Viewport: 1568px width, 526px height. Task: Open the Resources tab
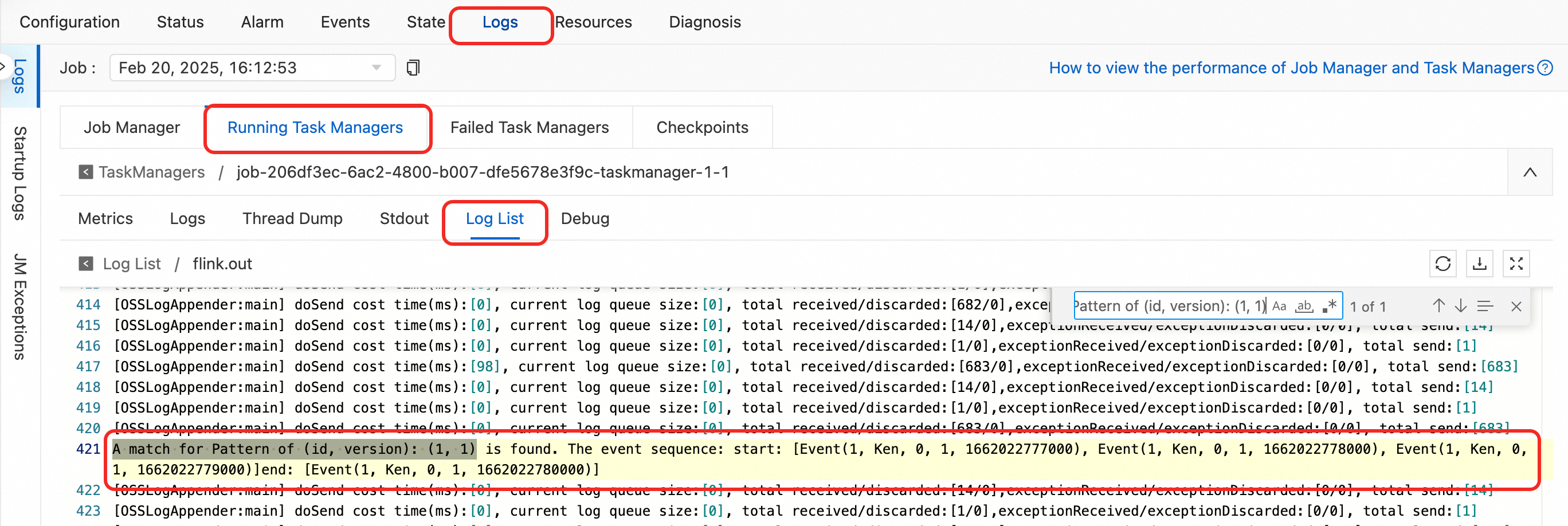click(594, 22)
